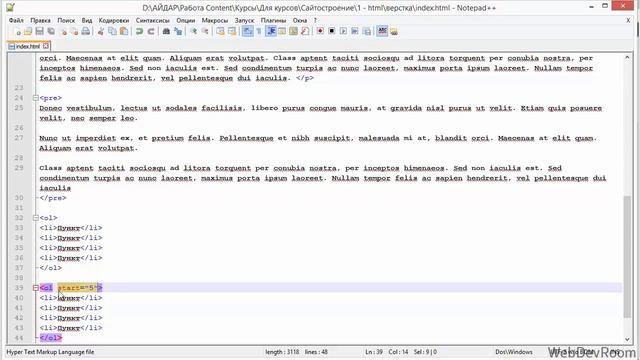The width and height of the screenshot is (640, 360).
Task: Open the Вид menu
Action: (87, 20)
